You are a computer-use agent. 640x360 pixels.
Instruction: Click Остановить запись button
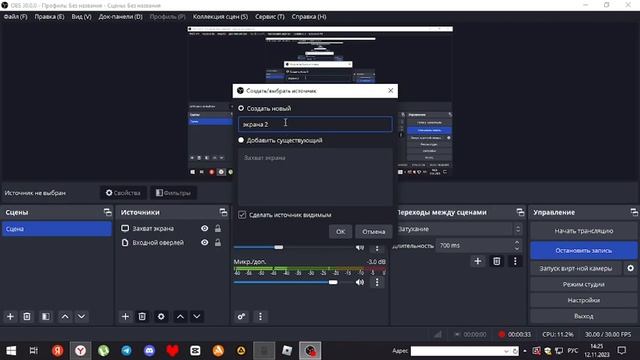click(x=584, y=250)
